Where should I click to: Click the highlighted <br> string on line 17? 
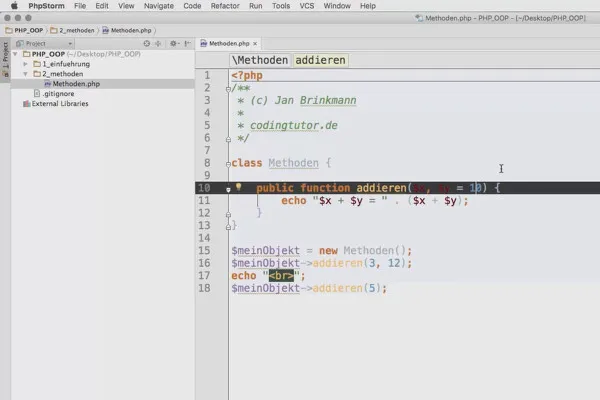[x=281, y=275]
